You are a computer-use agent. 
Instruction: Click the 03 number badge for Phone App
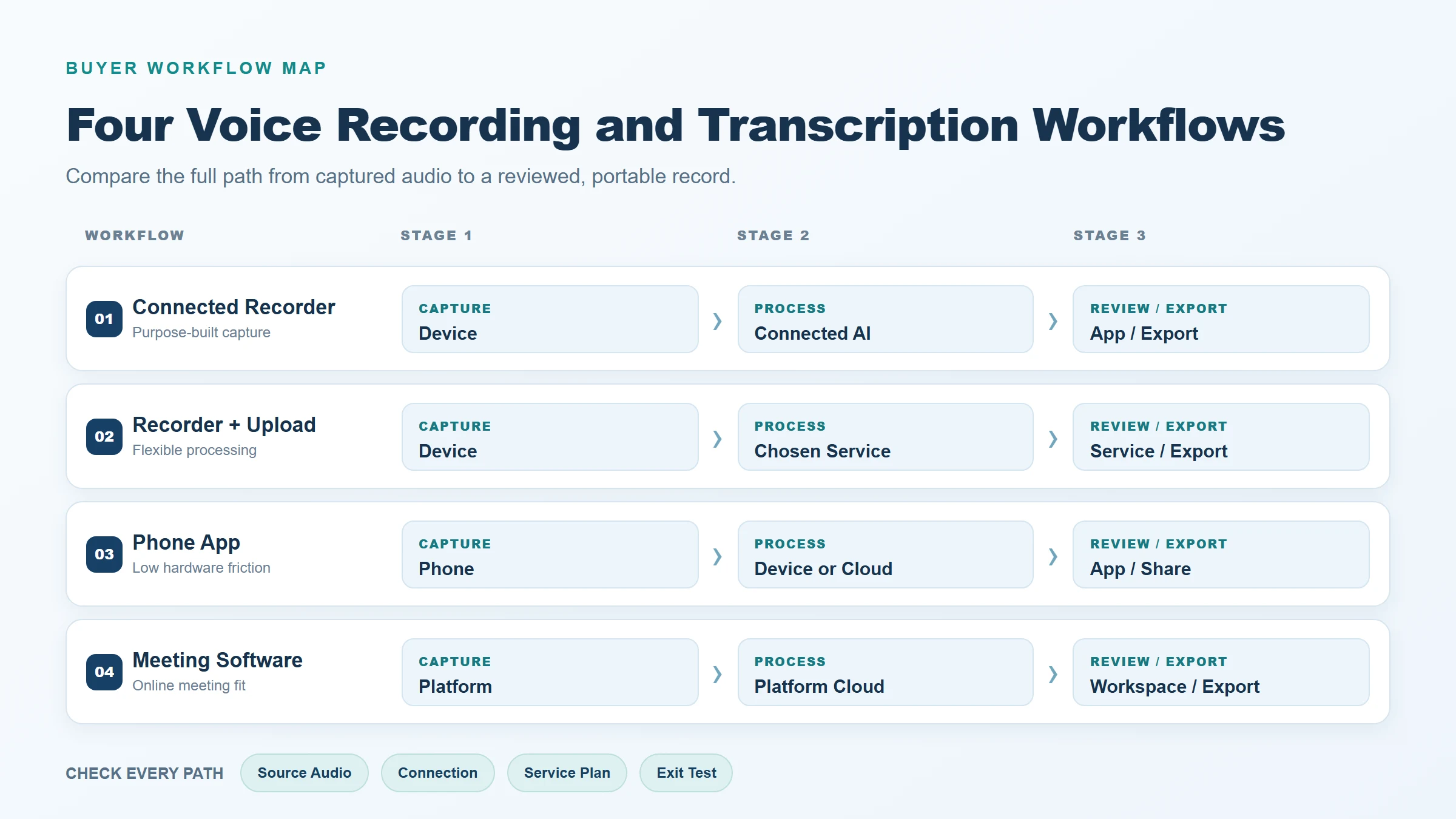pos(104,554)
